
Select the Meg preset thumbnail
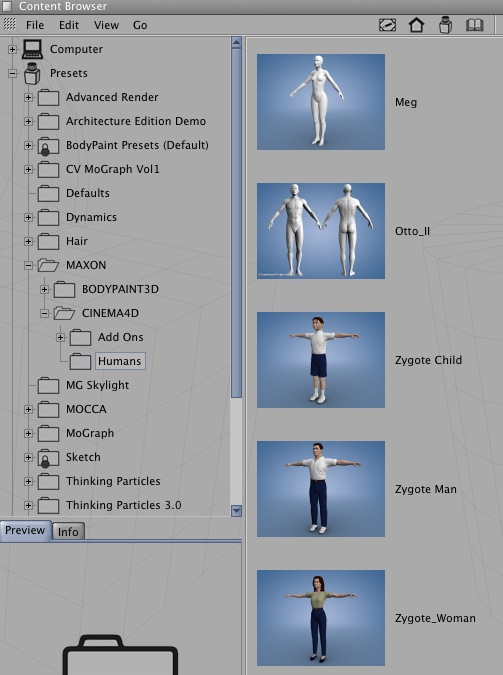click(x=321, y=102)
